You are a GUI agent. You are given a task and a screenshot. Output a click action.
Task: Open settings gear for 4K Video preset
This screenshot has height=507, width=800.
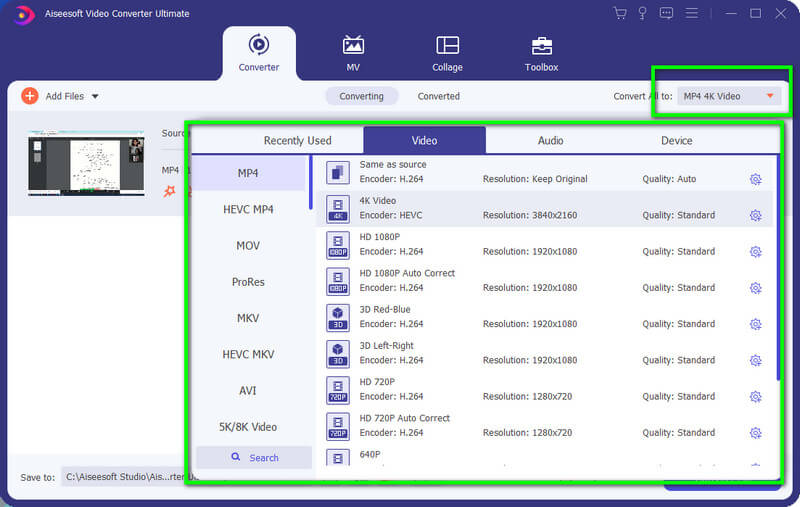[x=755, y=215]
